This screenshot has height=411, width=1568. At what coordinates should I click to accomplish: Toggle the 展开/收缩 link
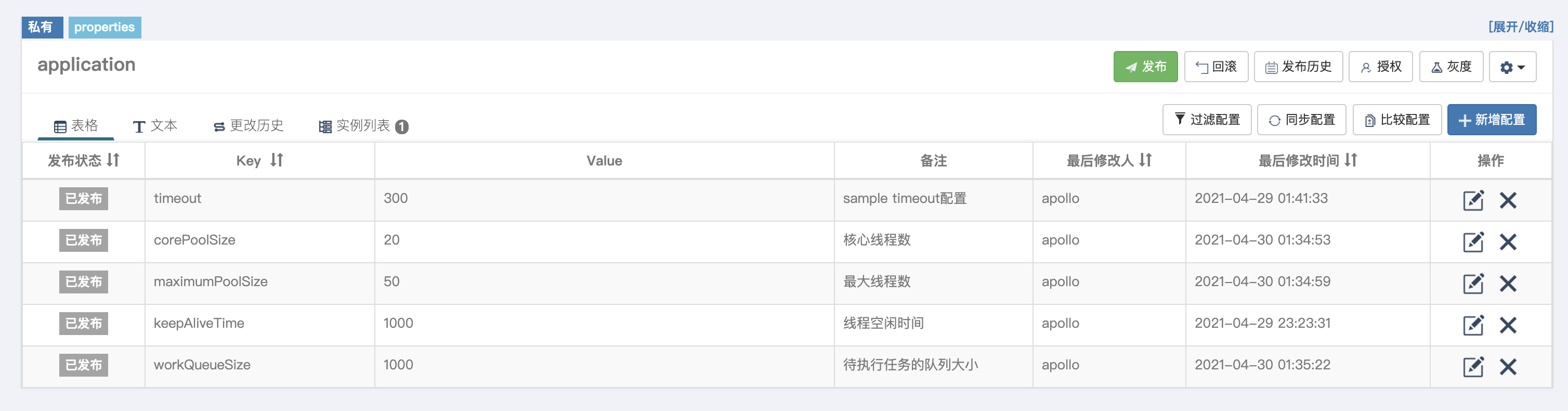coord(1520,27)
